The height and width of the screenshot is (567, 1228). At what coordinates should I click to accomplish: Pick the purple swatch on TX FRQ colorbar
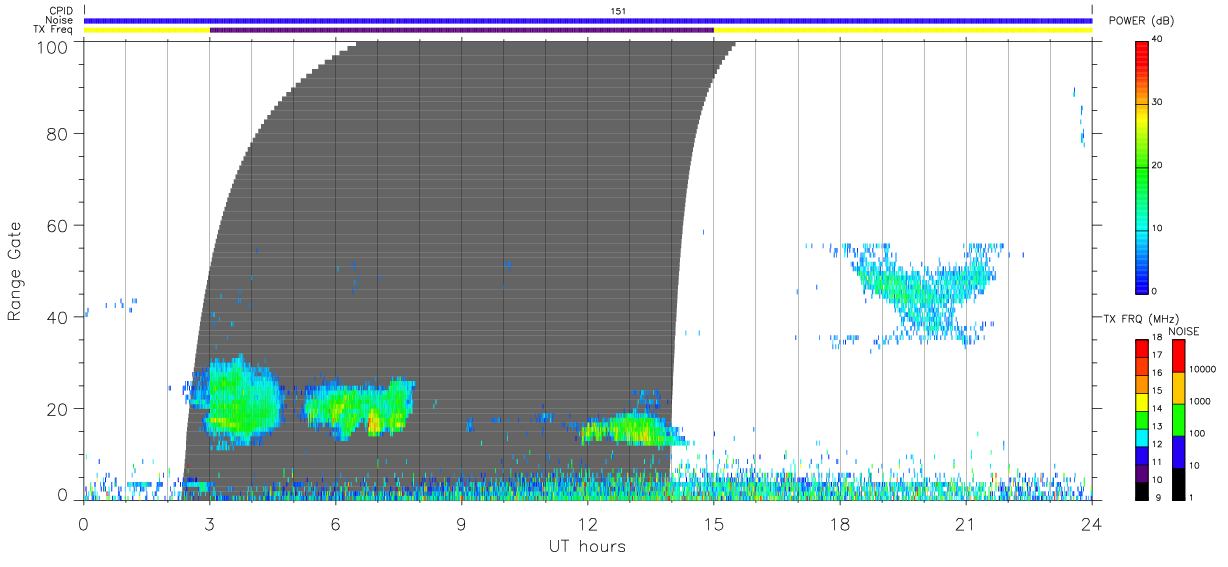pyautogui.click(x=1142, y=471)
